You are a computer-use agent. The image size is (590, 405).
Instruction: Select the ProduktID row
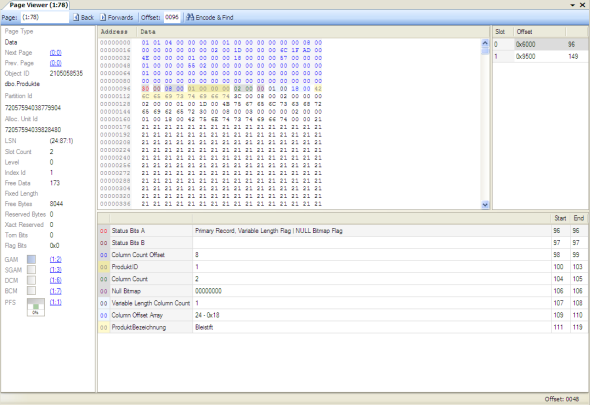tap(343, 267)
